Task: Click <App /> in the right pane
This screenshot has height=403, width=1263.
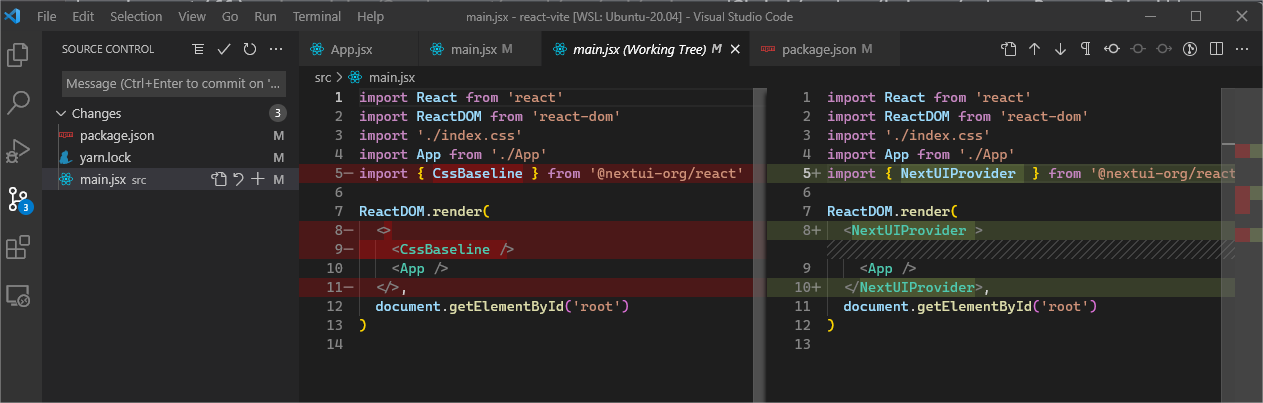Action: coord(888,269)
